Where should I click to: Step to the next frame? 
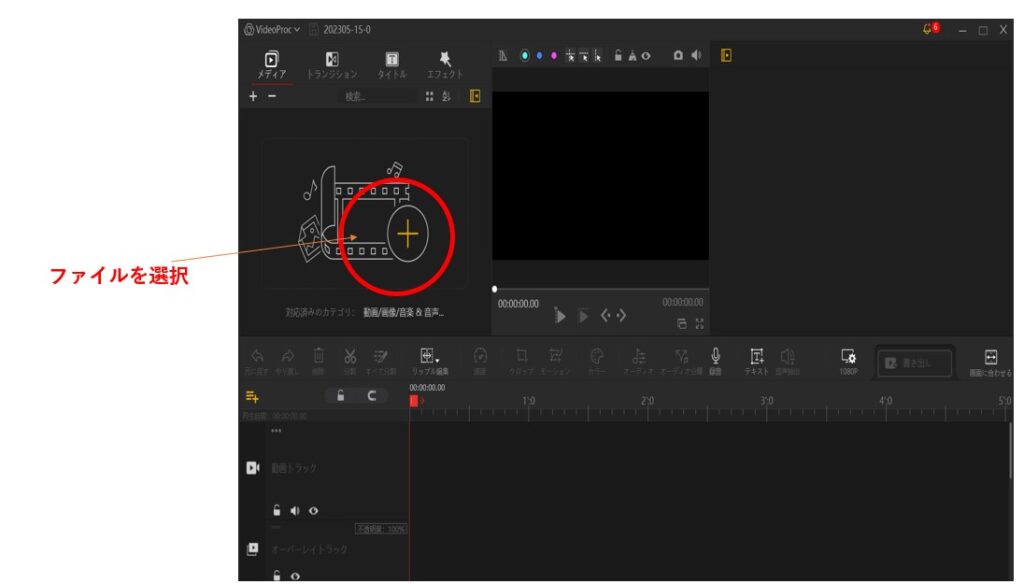pyautogui.click(x=621, y=316)
